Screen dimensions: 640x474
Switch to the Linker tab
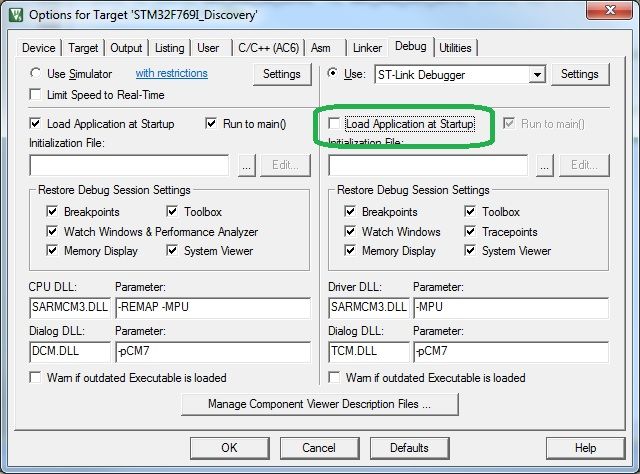[367, 48]
